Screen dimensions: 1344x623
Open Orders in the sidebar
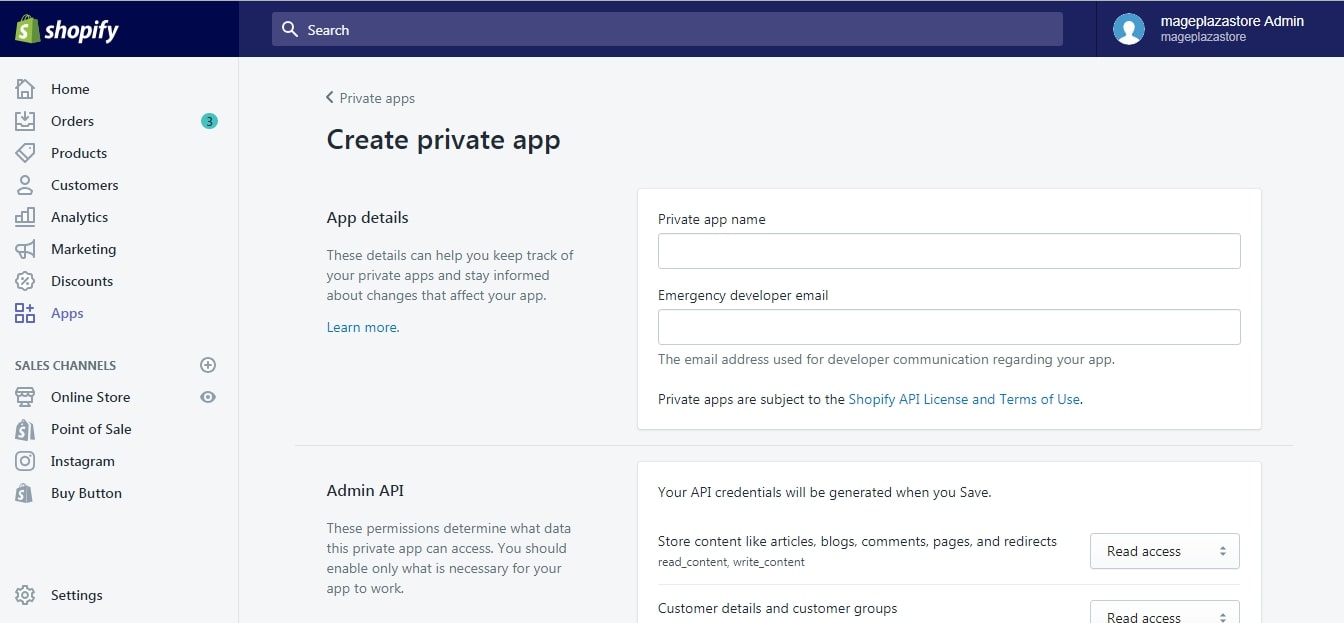[x=72, y=121]
